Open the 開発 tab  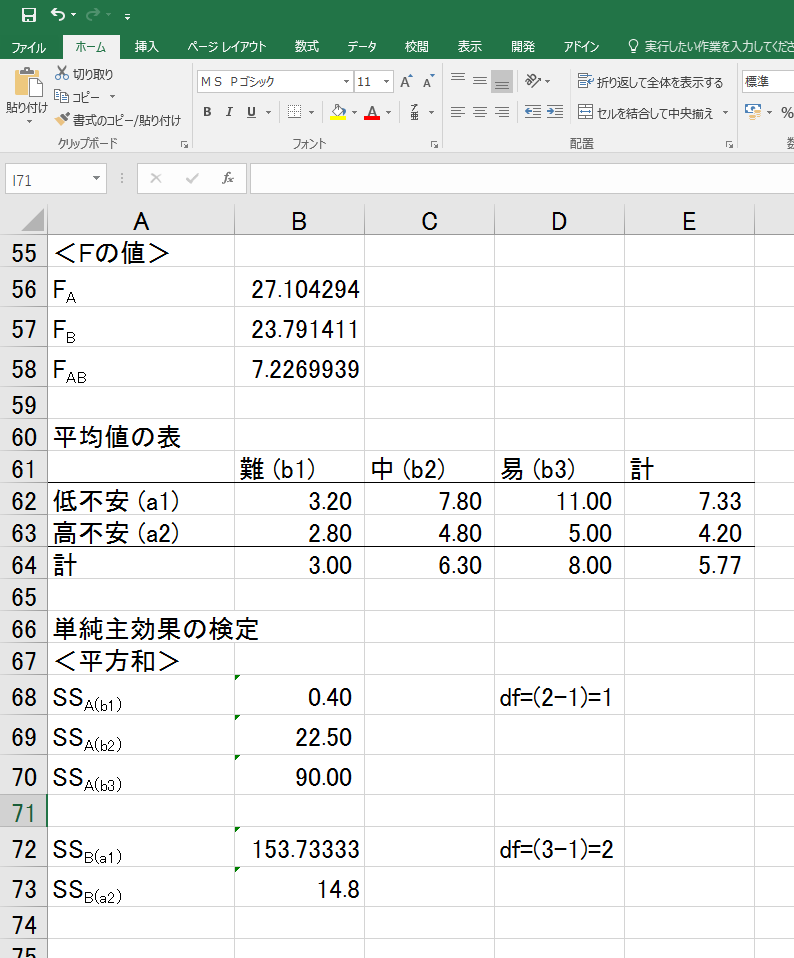(x=523, y=47)
